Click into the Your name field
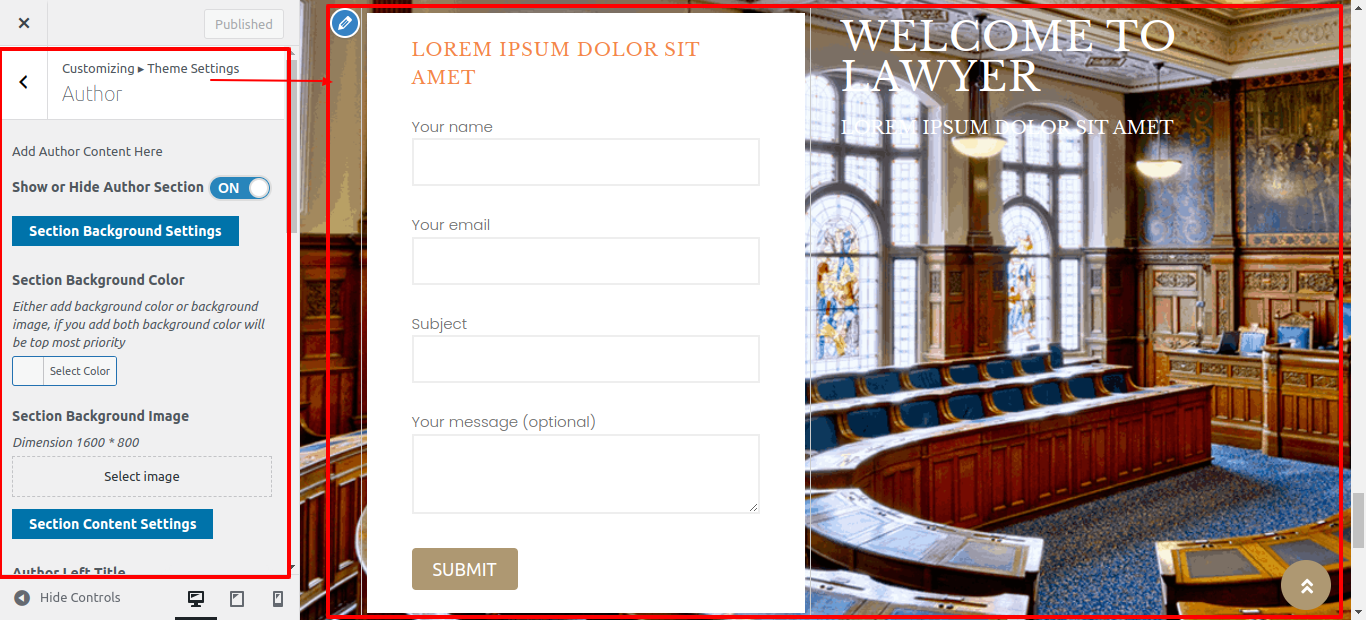The image size is (1366, 620). (585, 162)
